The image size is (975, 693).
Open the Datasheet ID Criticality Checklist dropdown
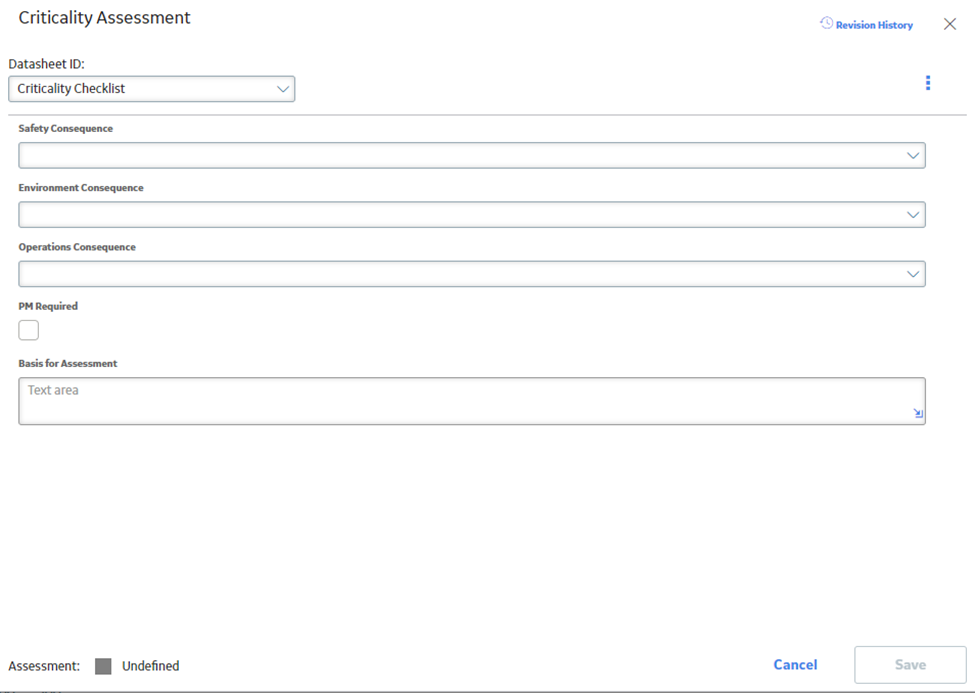click(152, 89)
